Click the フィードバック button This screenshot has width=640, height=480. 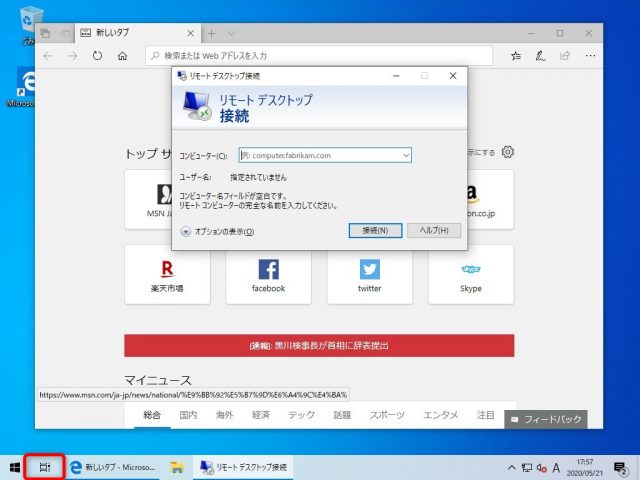[x=546, y=419]
